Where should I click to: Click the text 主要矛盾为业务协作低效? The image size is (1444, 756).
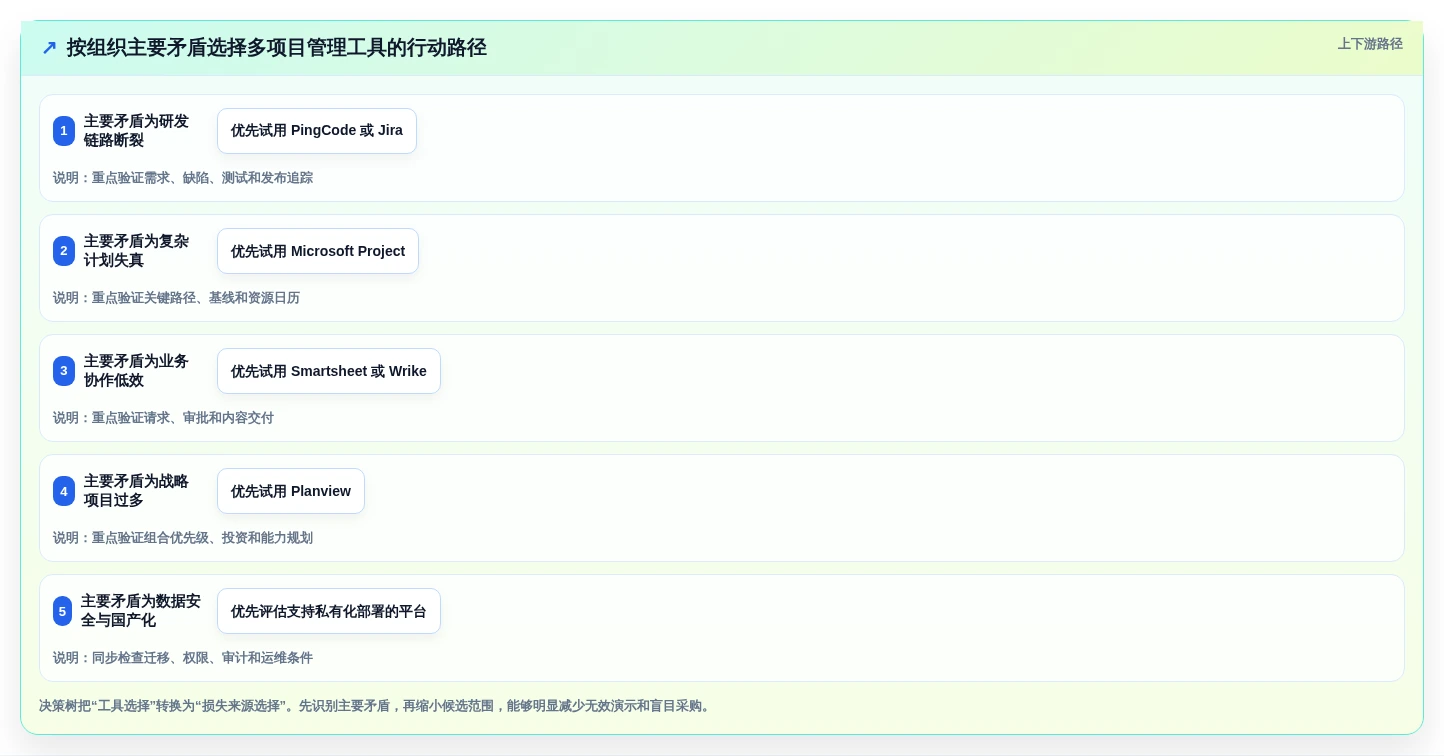[136, 371]
